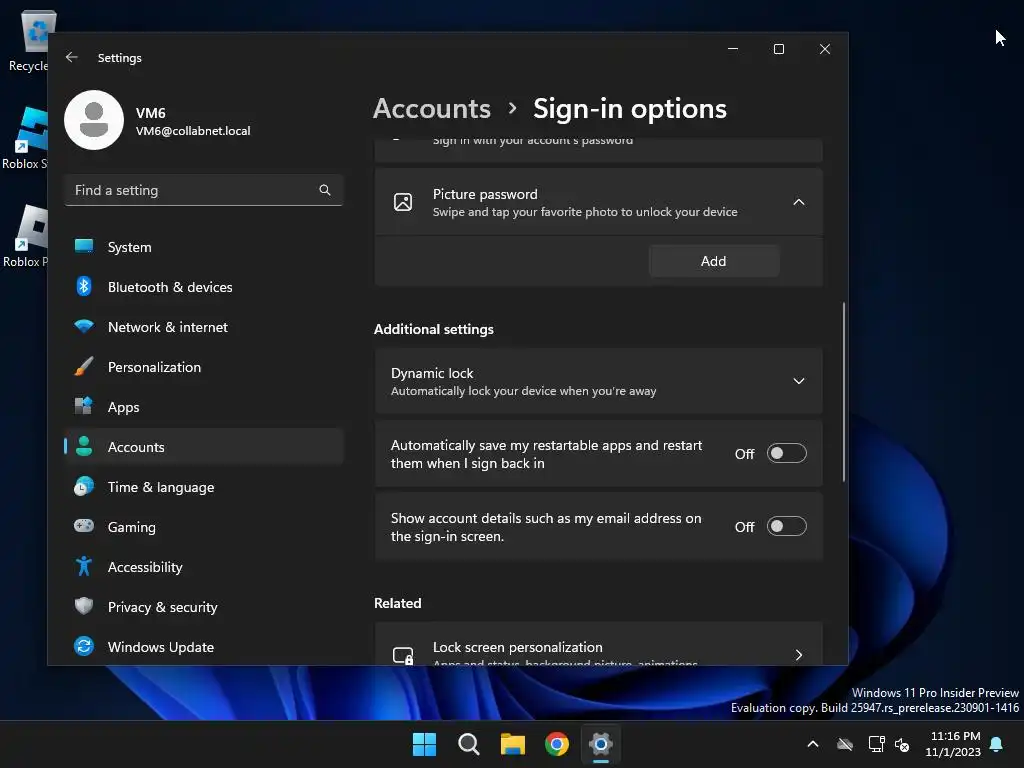Click the notification bell in the tray
Screen dimensions: 1024x768
click(997, 744)
